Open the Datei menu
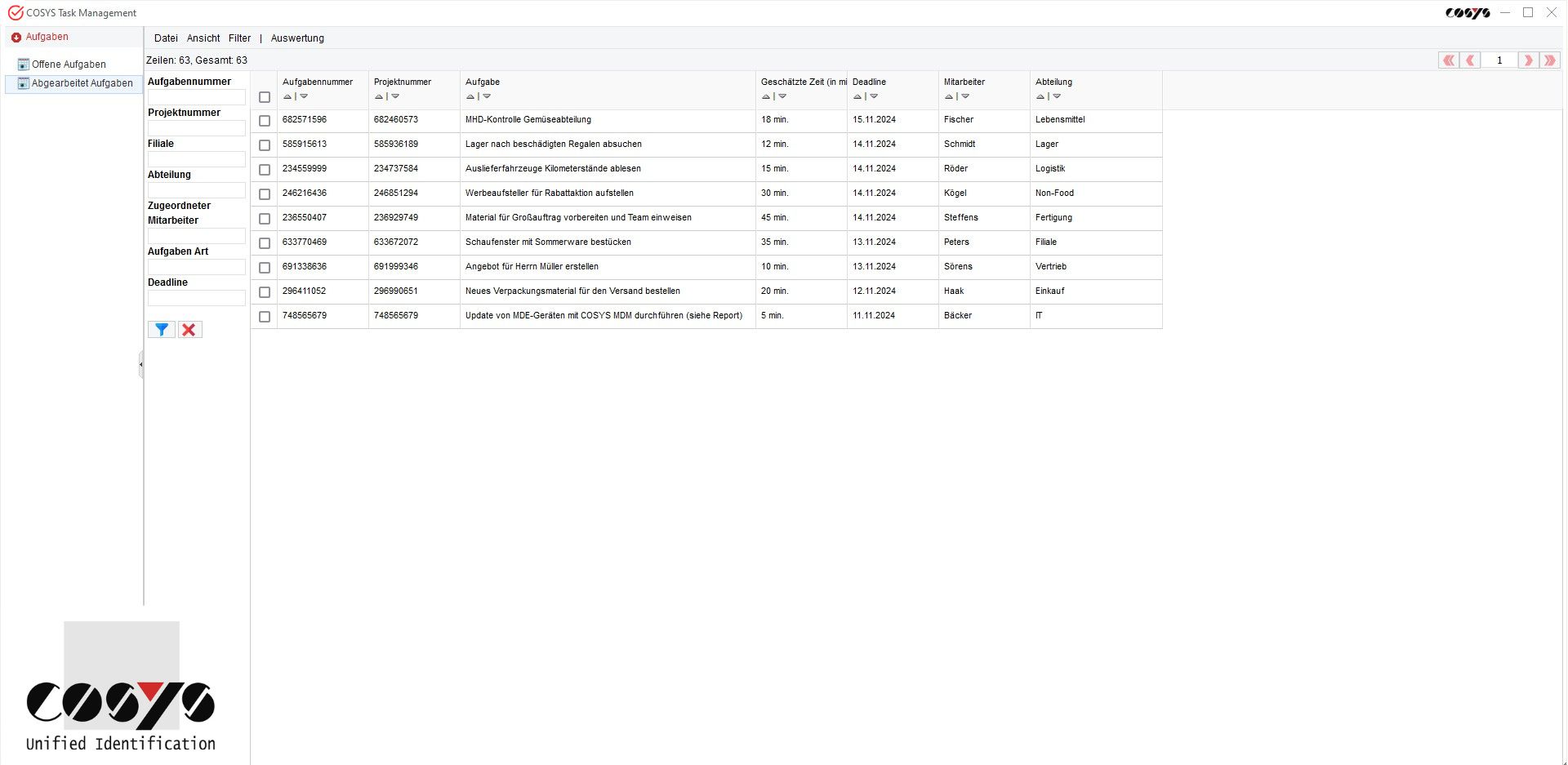The height and width of the screenshot is (765, 1568). [x=166, y=38]
